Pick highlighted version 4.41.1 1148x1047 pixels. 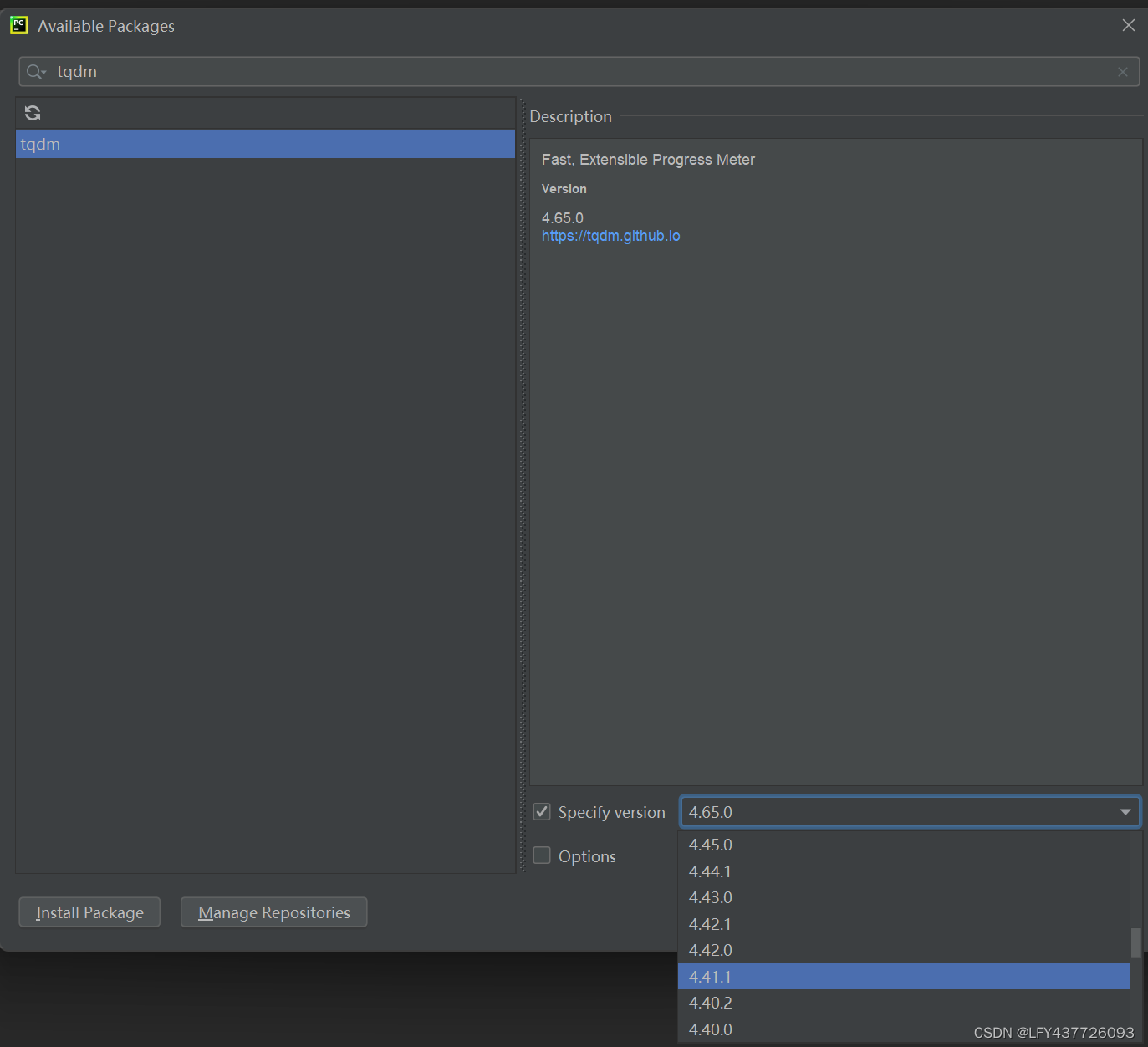903,977
